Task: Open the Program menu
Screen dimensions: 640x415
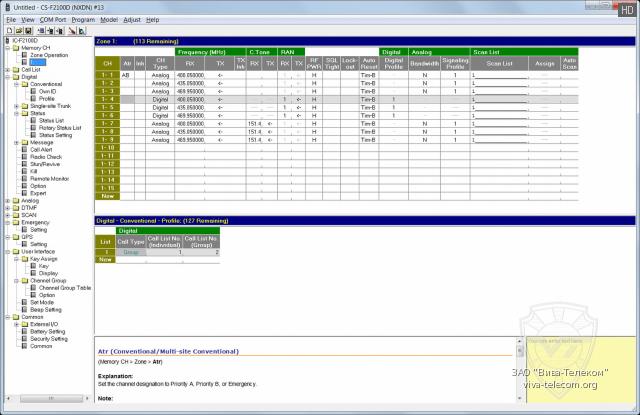Action: coord(83,20)
